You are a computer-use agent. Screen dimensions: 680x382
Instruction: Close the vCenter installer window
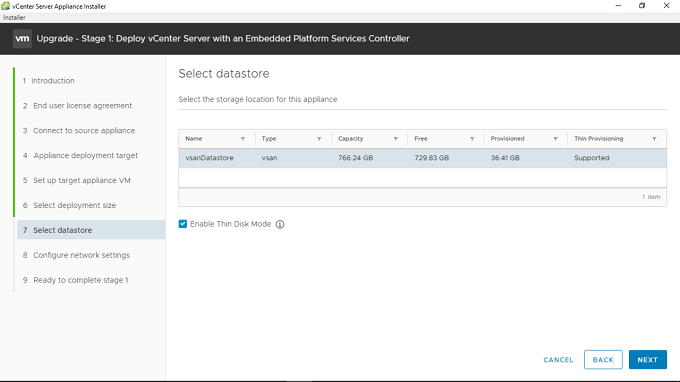point(666,6)
